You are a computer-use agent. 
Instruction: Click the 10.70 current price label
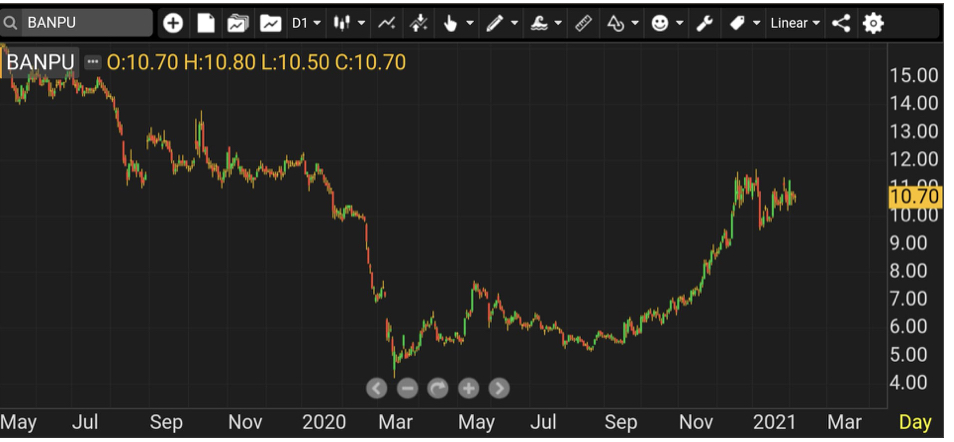coord(915,197)
